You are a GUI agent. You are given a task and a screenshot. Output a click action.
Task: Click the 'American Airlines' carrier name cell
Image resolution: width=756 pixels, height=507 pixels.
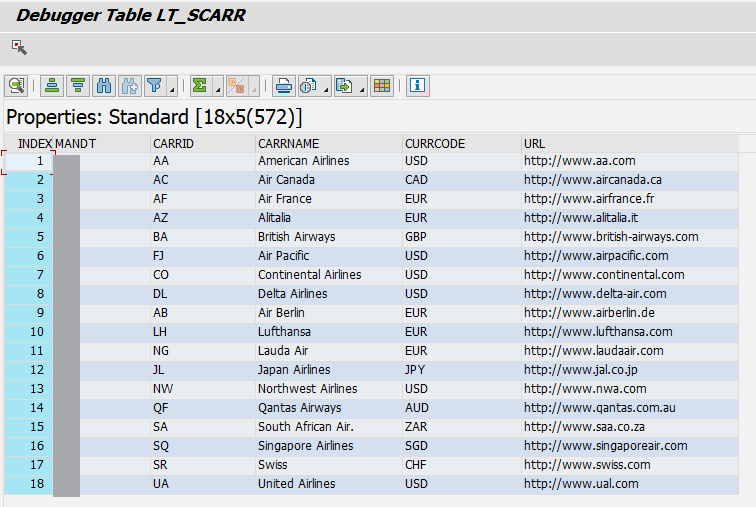pos(329,161)
